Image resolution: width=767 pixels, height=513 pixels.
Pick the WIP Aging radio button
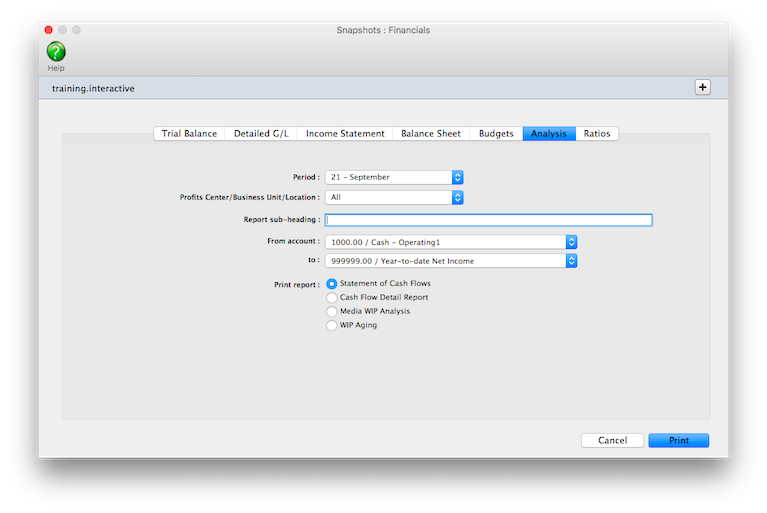pos(332,325)
